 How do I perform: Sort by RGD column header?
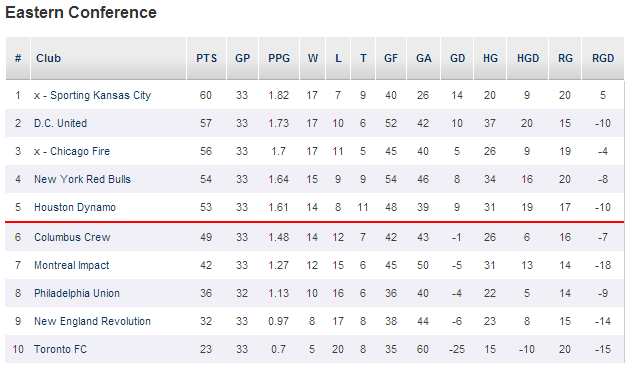click(603, 58)
